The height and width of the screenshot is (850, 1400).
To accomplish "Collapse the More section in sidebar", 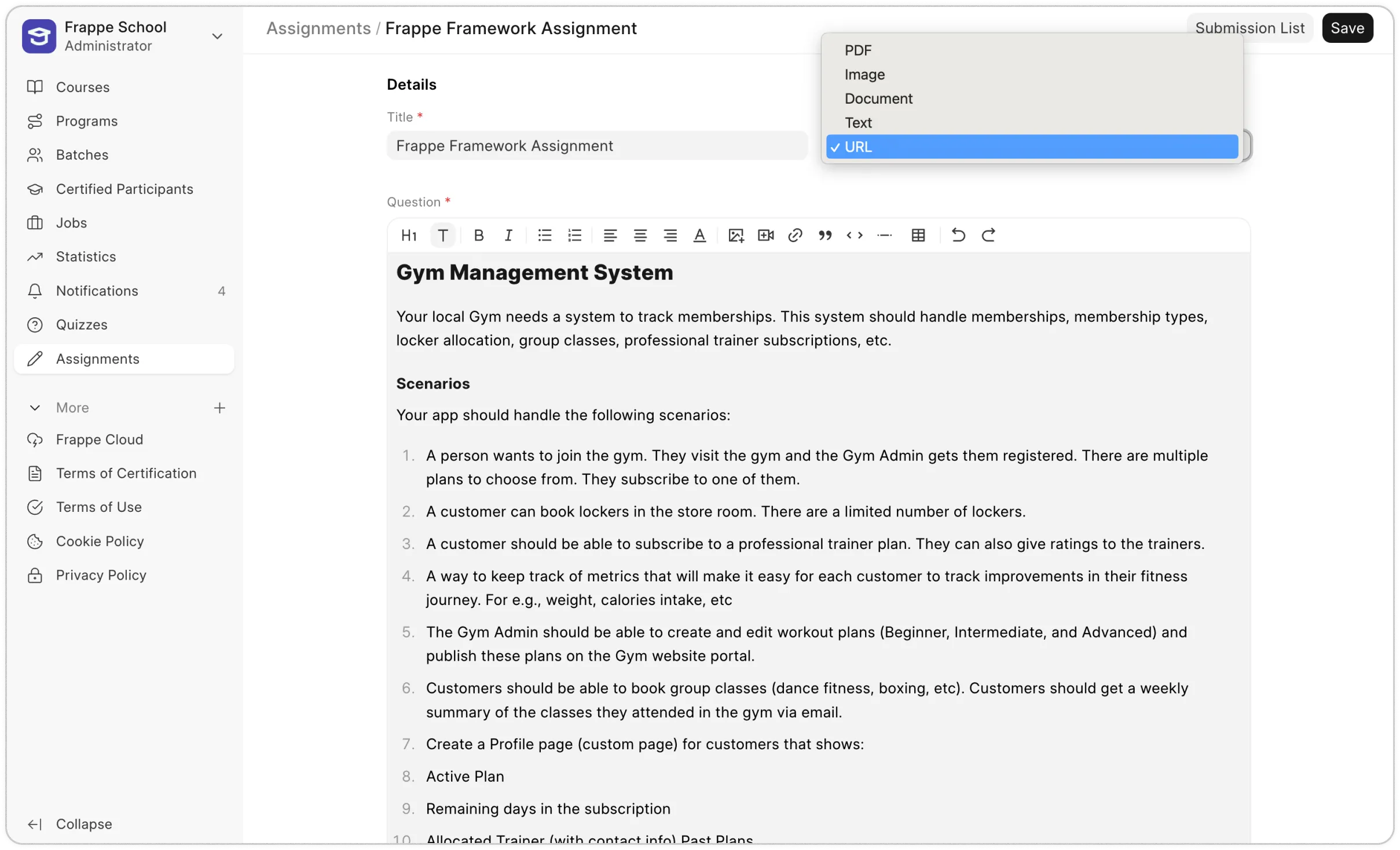I will click(x=34, y=408).
